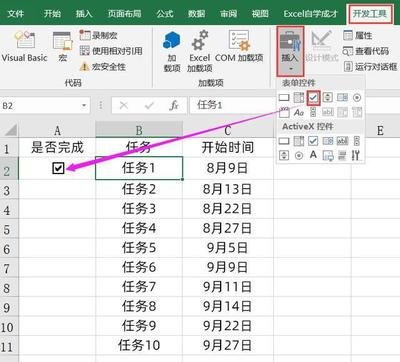400x362 pixels.
Task: Select column C header
Action: pyautogui.click(x=228, y=130)
